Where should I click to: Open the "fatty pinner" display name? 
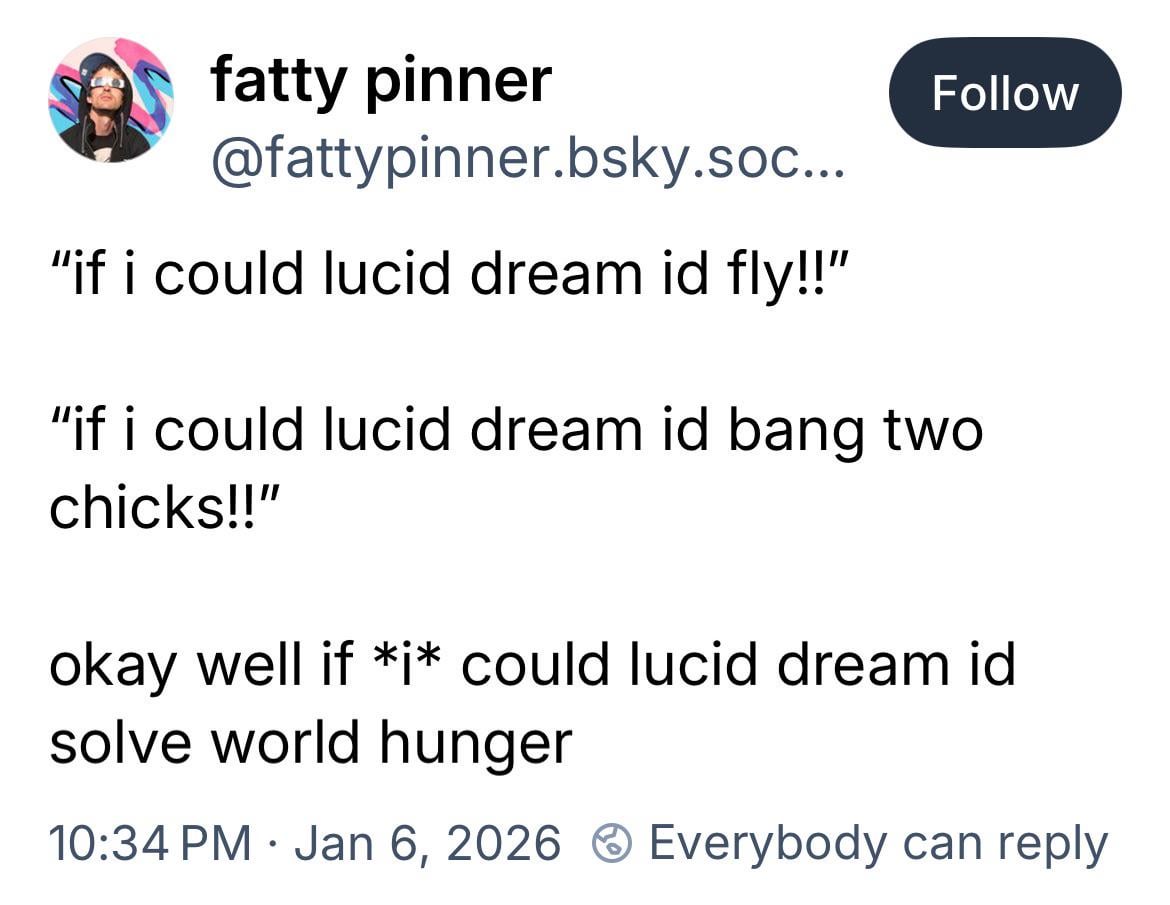pyautogui.click(x=381, y=80)
